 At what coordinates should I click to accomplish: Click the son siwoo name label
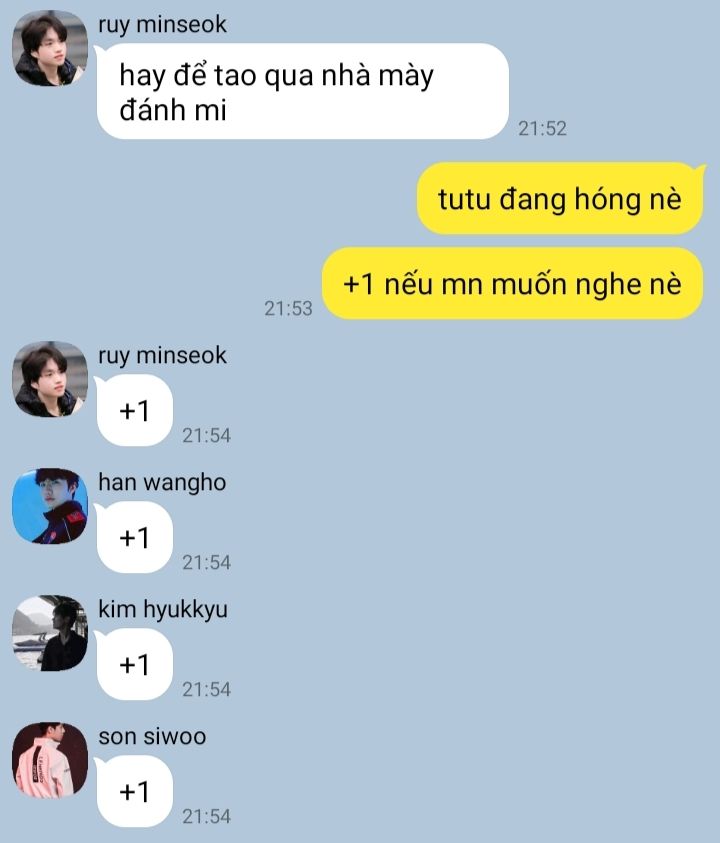coord(152,737)
